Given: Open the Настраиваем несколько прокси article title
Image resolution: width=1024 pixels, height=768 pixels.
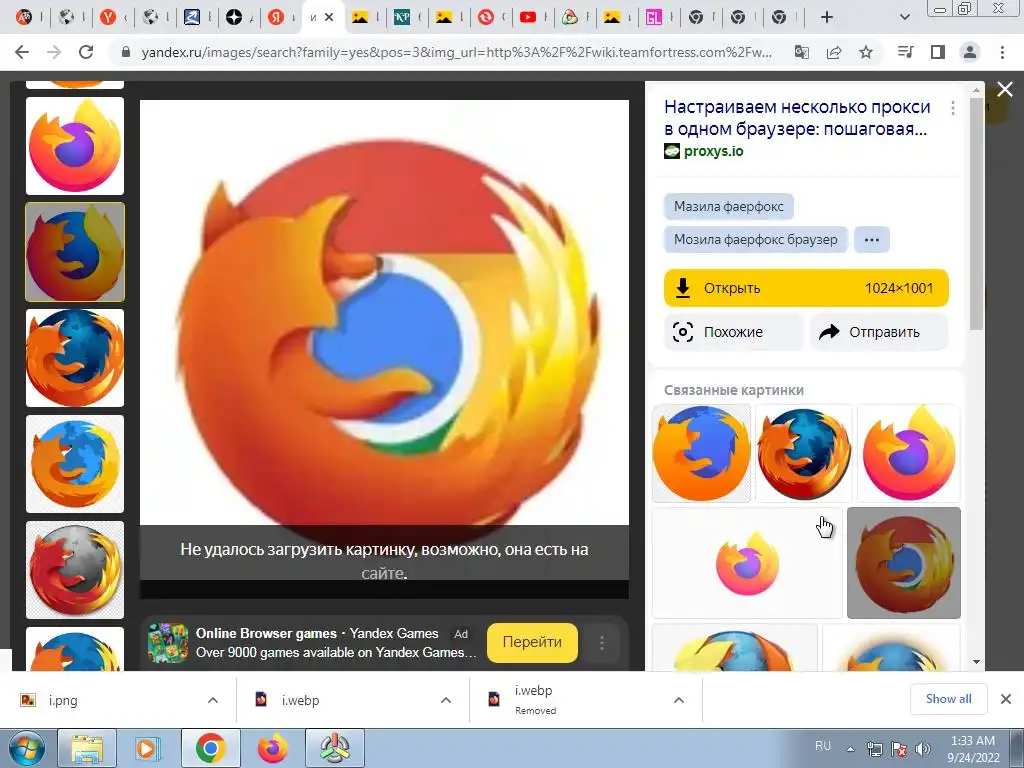Looking at the screenshot, I should click(x=797, y=118).
